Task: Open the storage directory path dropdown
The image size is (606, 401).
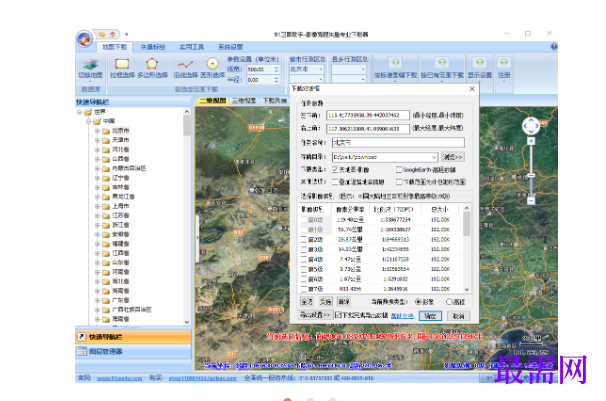Action: pos(434,157)
